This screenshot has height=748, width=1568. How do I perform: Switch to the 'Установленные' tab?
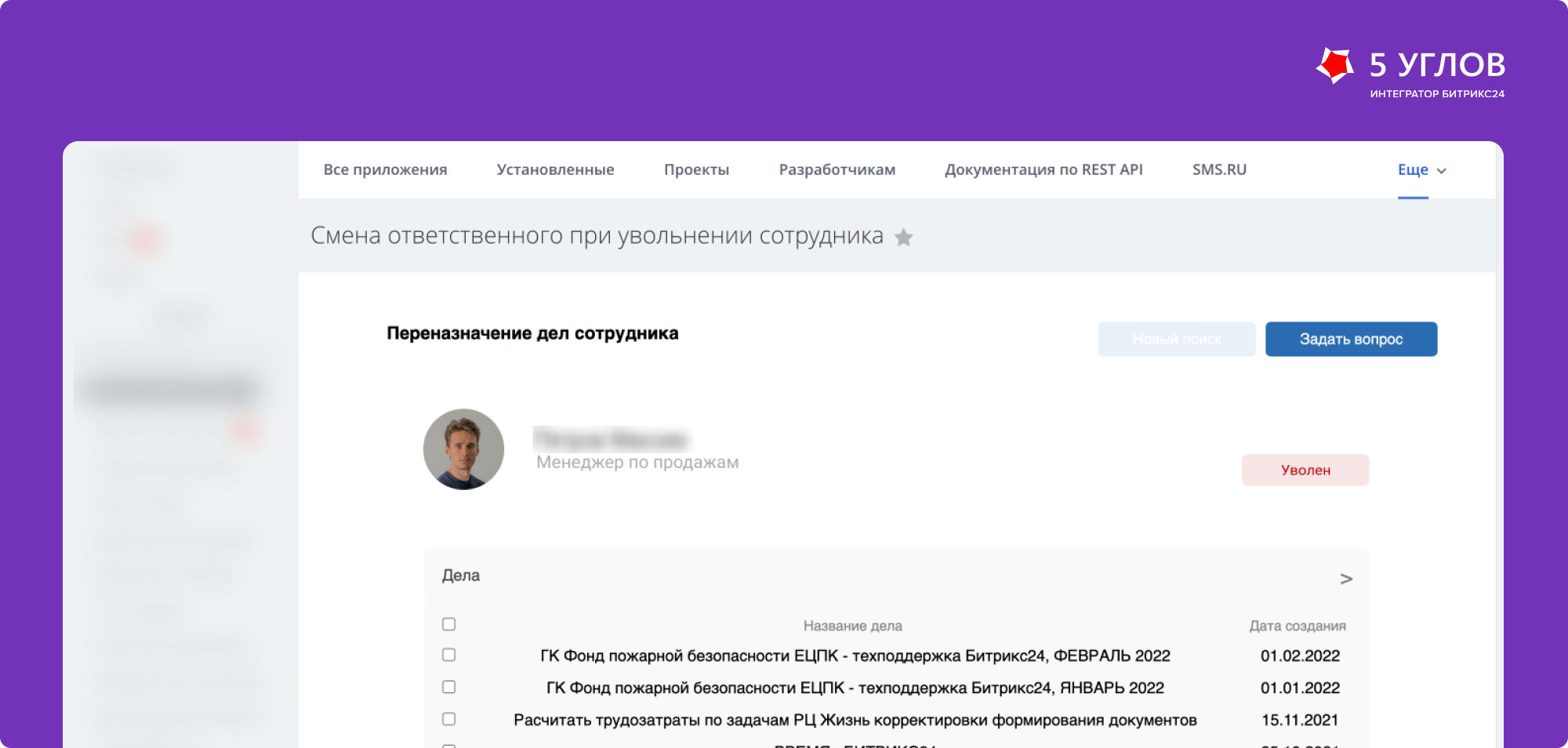[x=555, y=169]
